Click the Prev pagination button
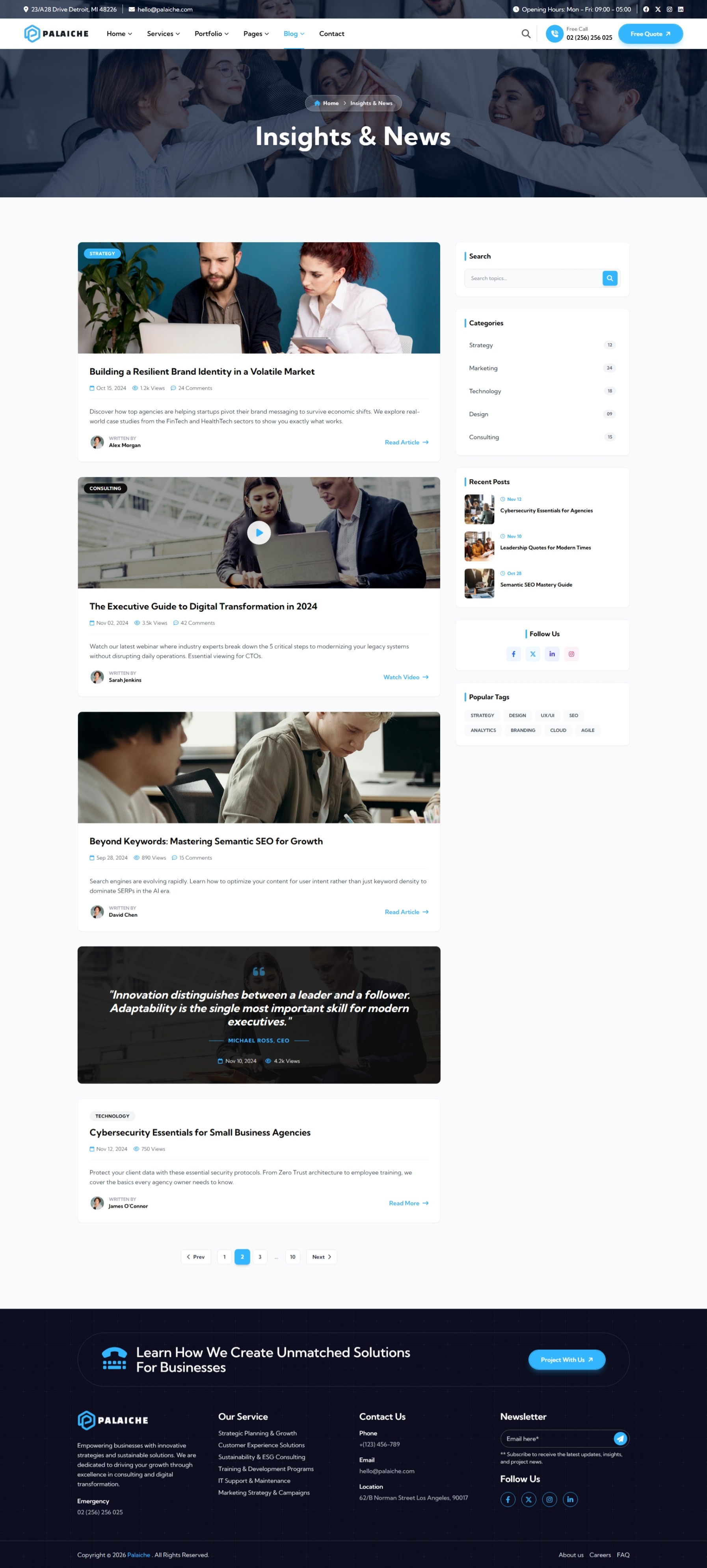The height and width of the screenshot is (1568, 707). point(196,1257)
